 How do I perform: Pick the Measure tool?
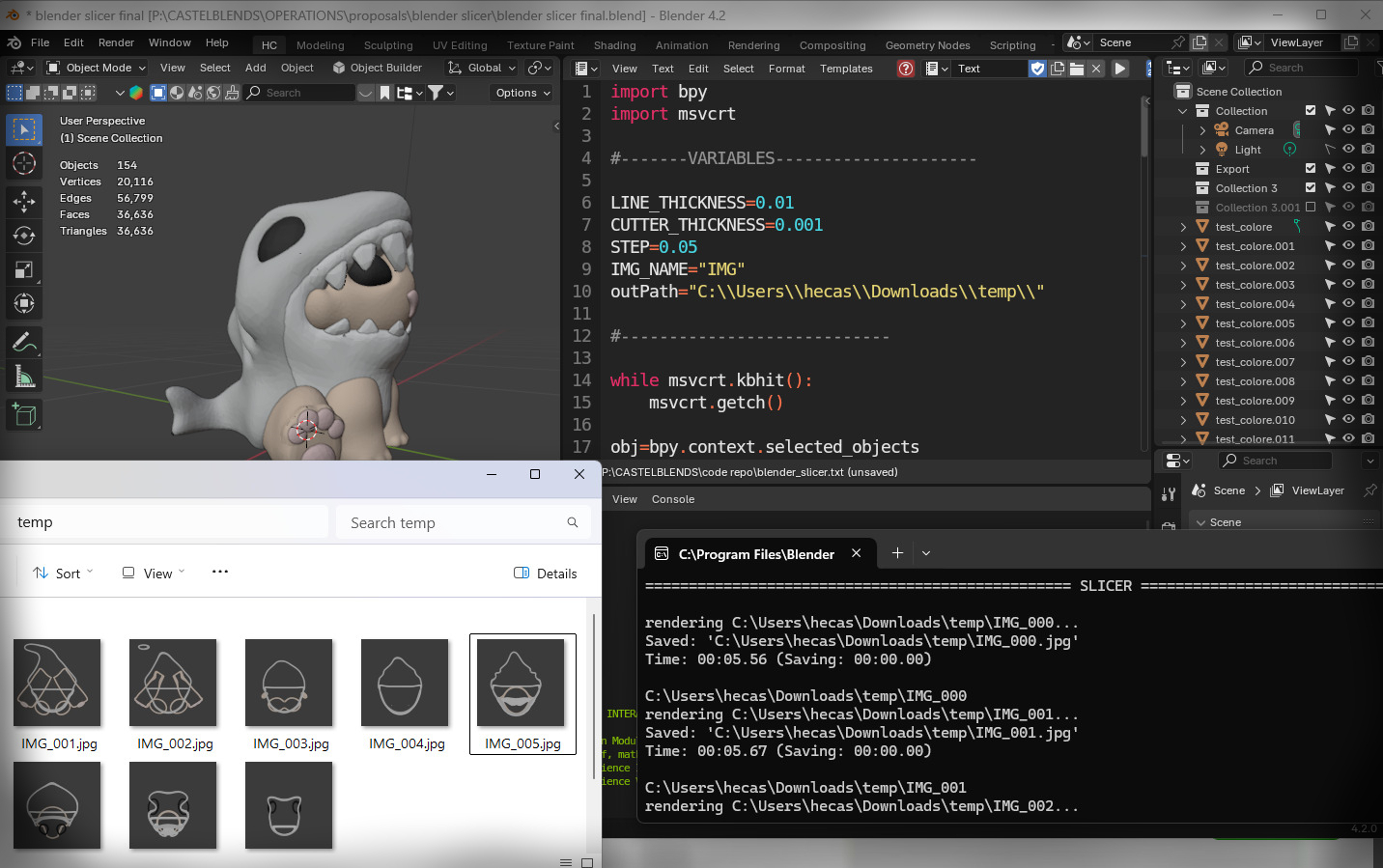click(24, 378)
